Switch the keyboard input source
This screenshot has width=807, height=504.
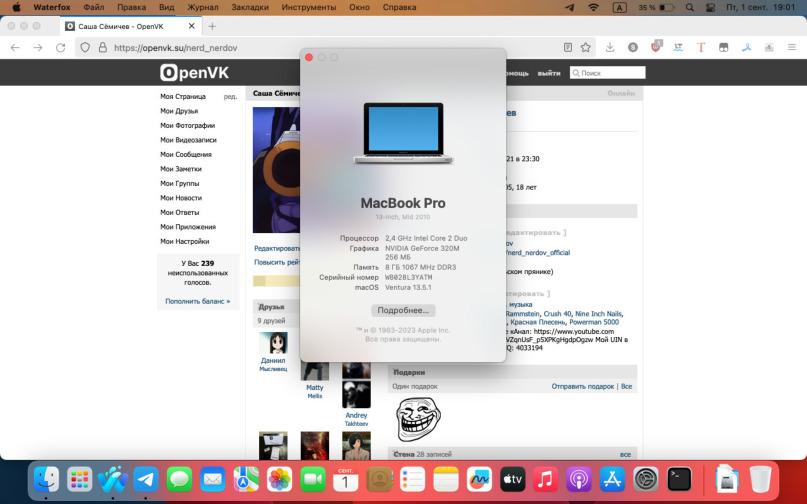[620, 7]
